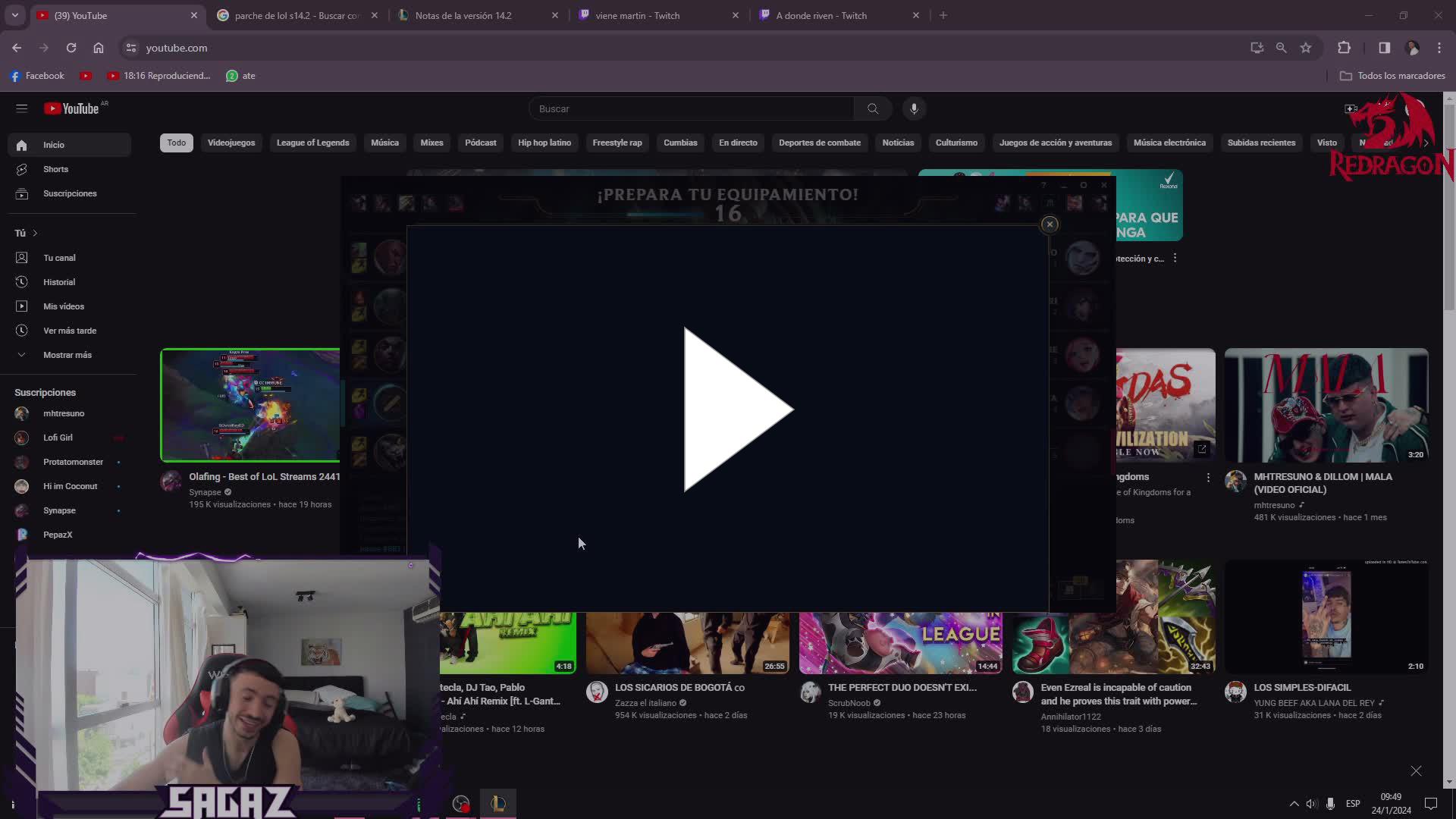
Task: Open Historial in the YouTube sidebar
Action: coord(59,281)
